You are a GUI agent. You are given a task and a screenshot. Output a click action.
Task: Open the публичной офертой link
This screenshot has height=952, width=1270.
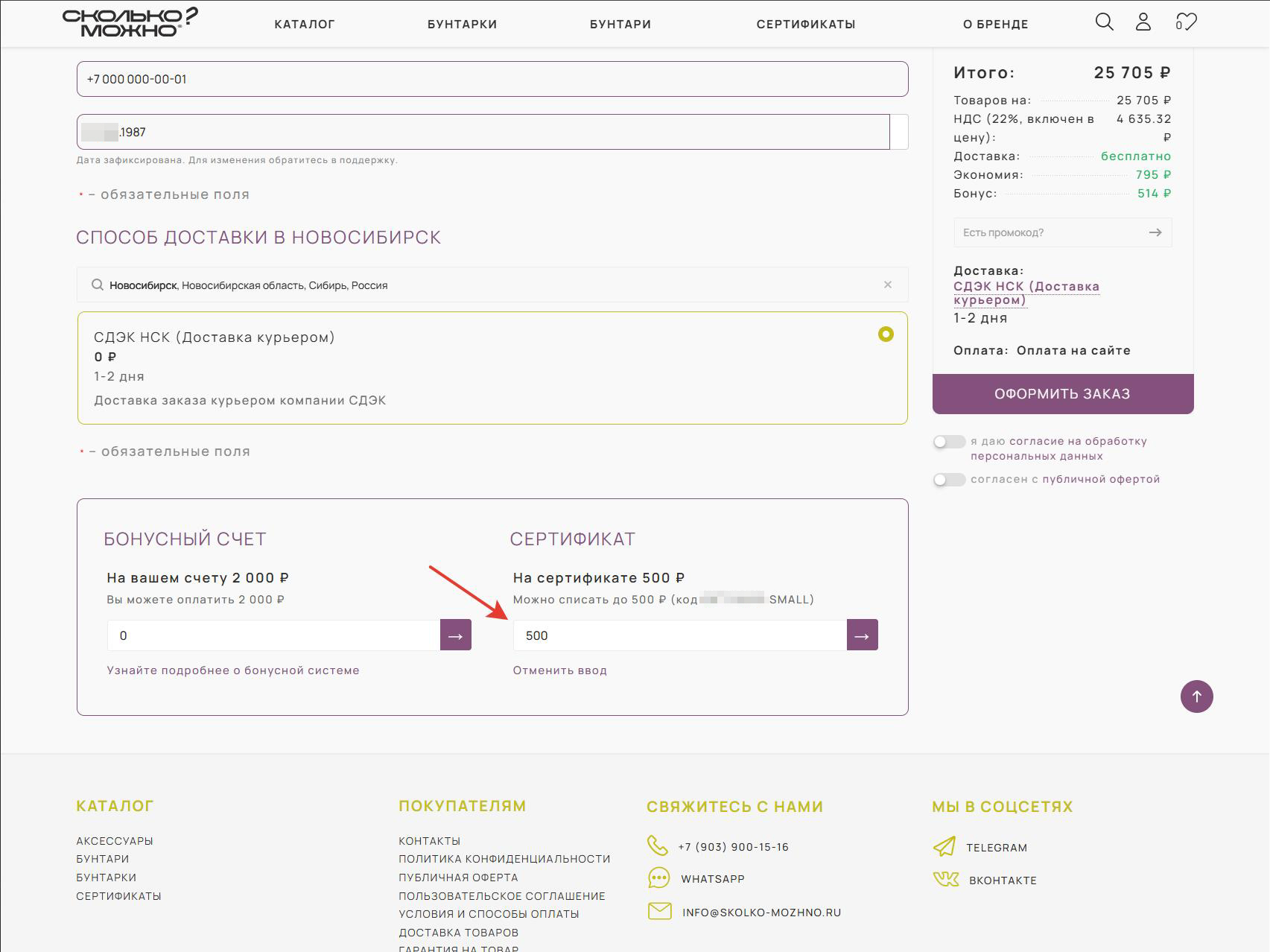coord(1101,479)
